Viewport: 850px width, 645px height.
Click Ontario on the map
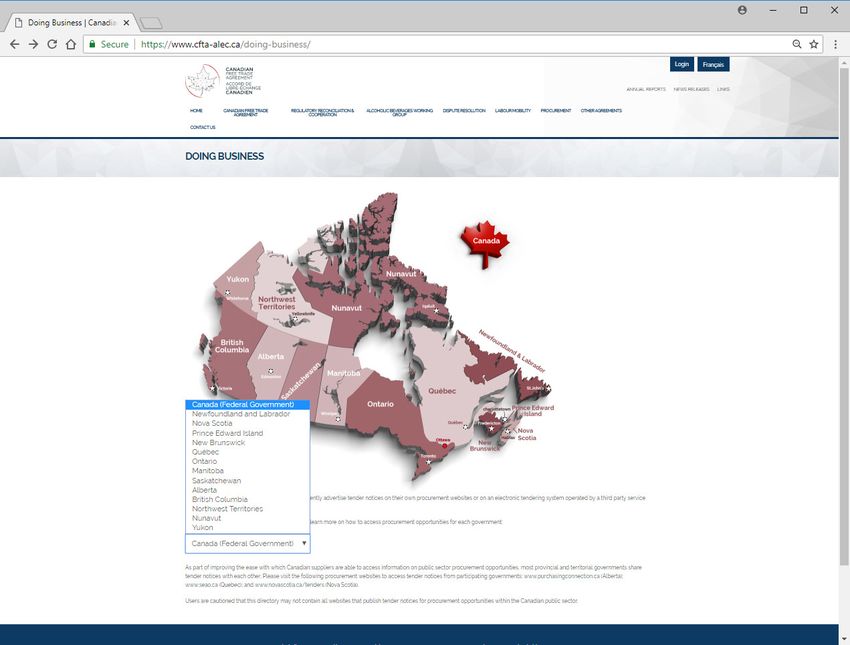[x=380, y=404]
